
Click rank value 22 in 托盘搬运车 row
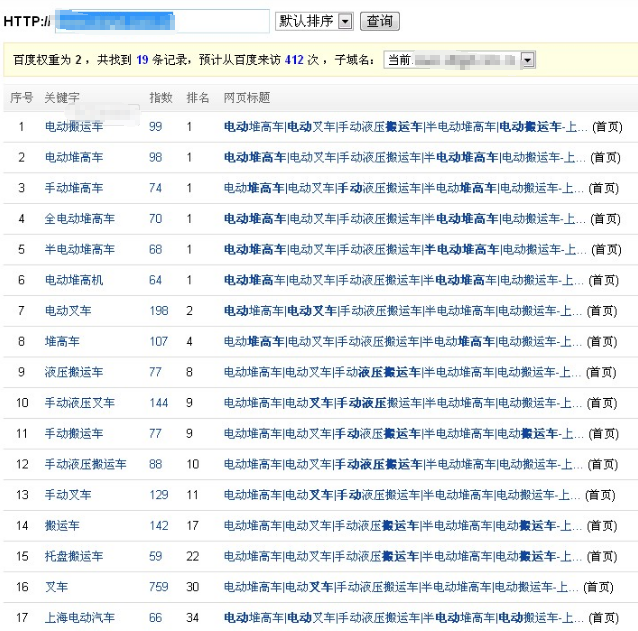tap(192, 556)
